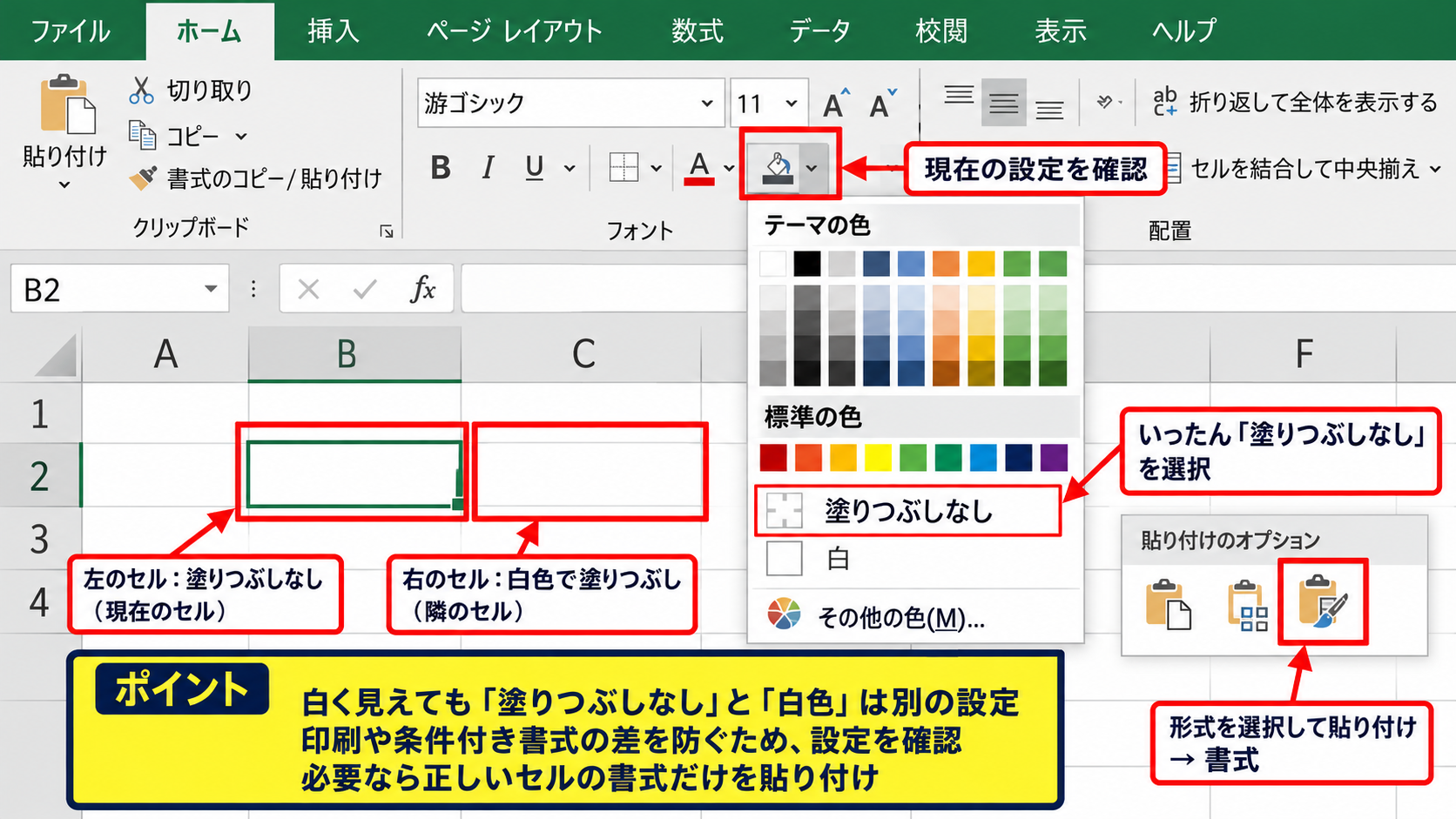
Task: Align text to the top
Action: [x=959, y=96]
